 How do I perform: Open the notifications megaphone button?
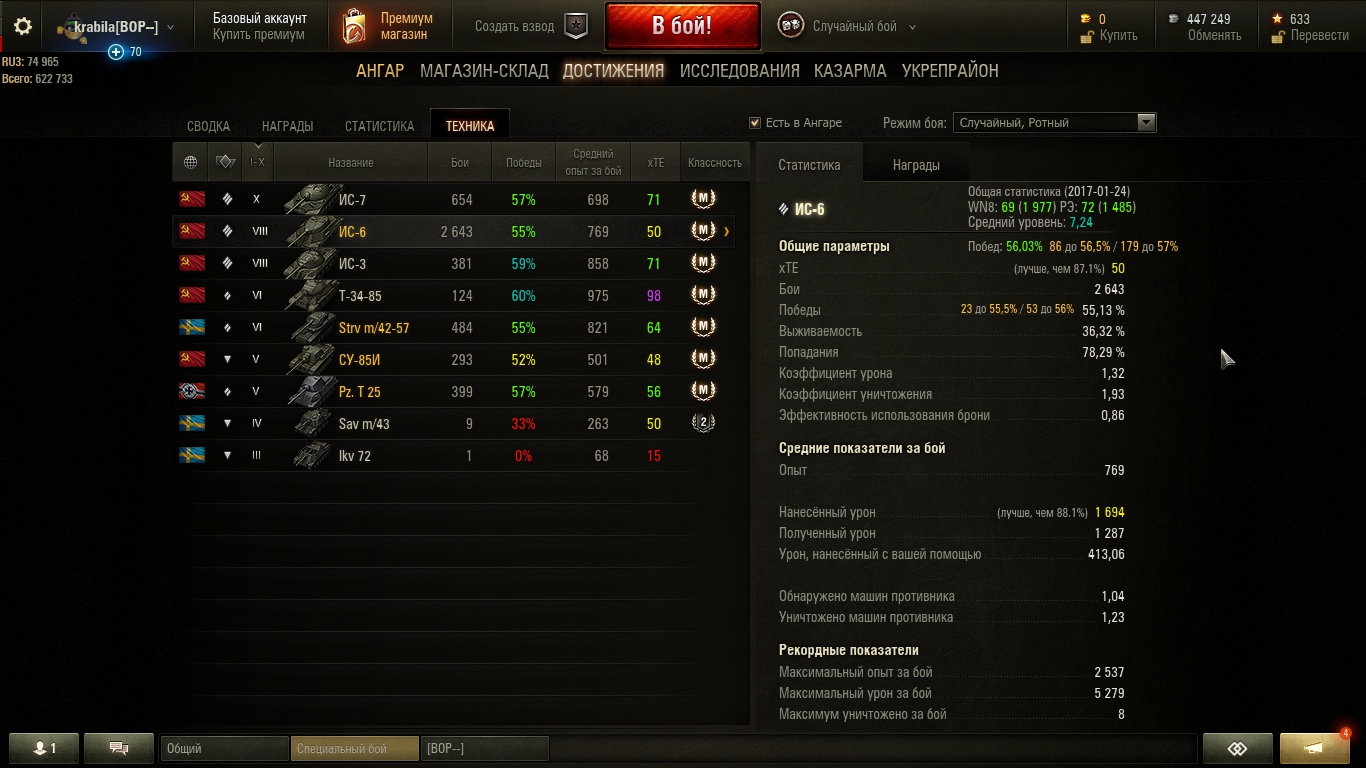coord(1315,748)
